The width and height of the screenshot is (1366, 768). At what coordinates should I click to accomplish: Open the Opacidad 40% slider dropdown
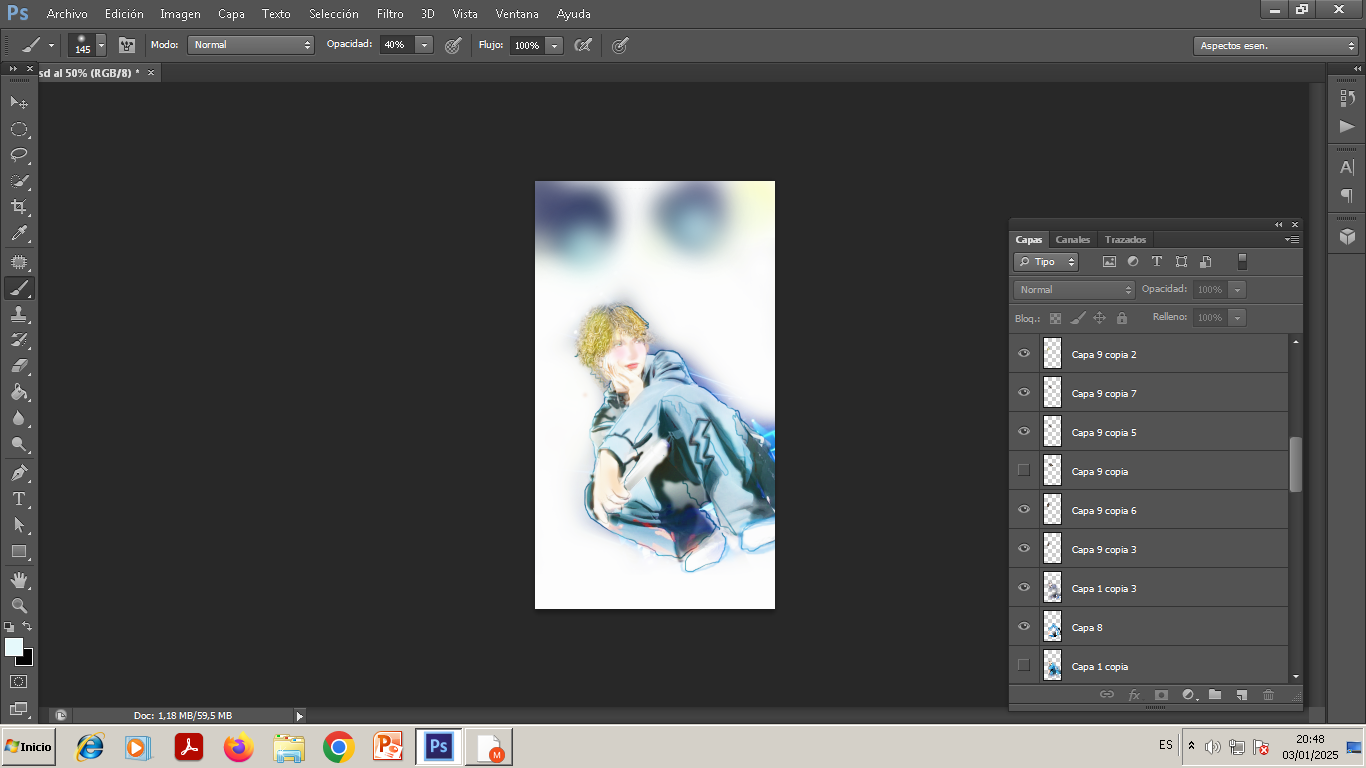(x=425, y=45)
